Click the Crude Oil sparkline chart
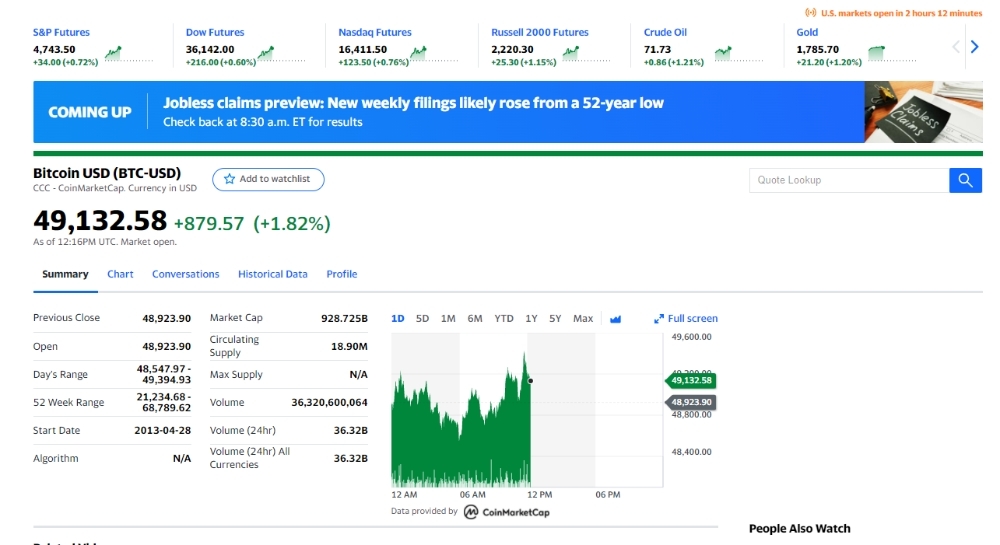The width and height of the screenshot is (1000, 545). point(739,54)
